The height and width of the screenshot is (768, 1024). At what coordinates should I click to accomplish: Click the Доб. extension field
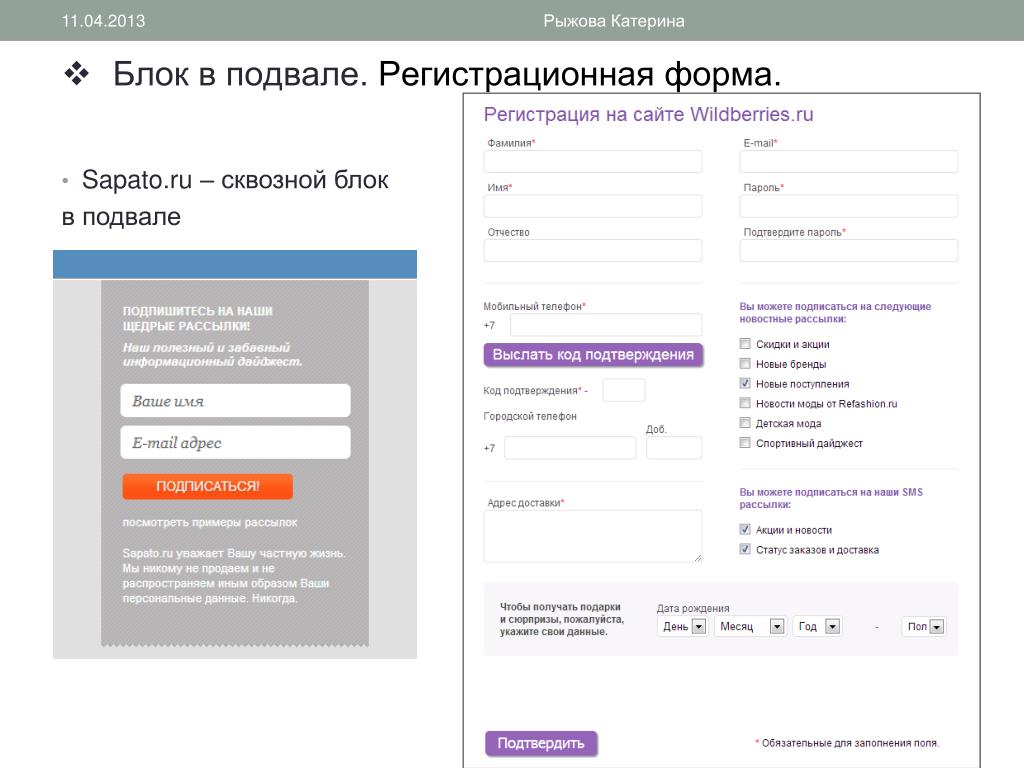tap(674, 447)
